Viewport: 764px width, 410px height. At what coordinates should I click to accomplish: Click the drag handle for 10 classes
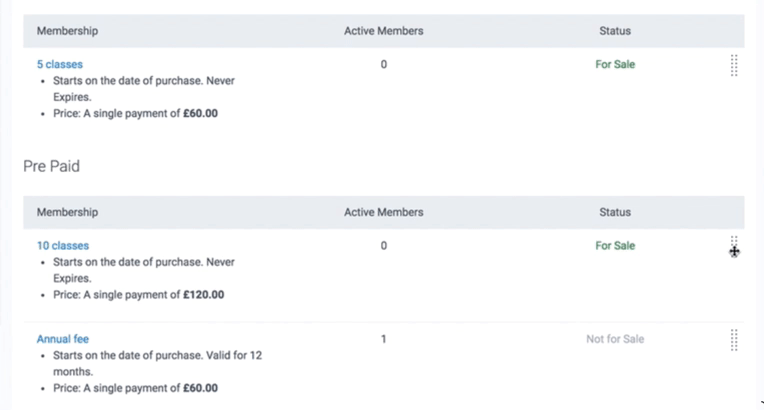(x=734, y=246)
